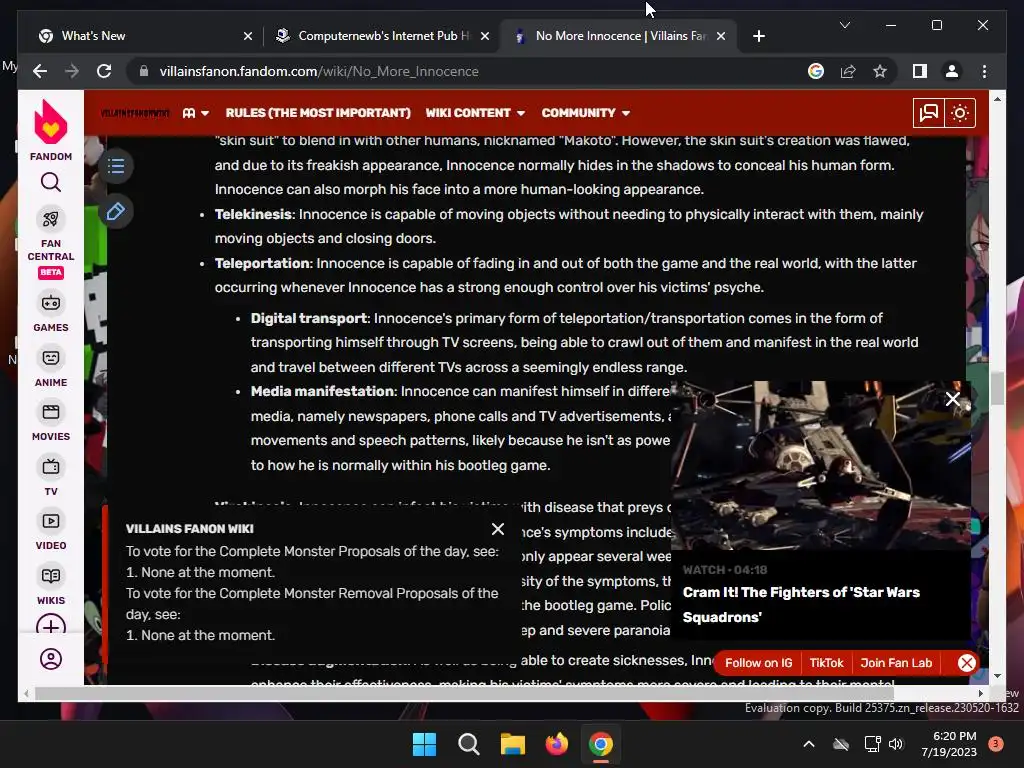
Task: Open the Fandom sidebar search
Action: pos(51,182)
